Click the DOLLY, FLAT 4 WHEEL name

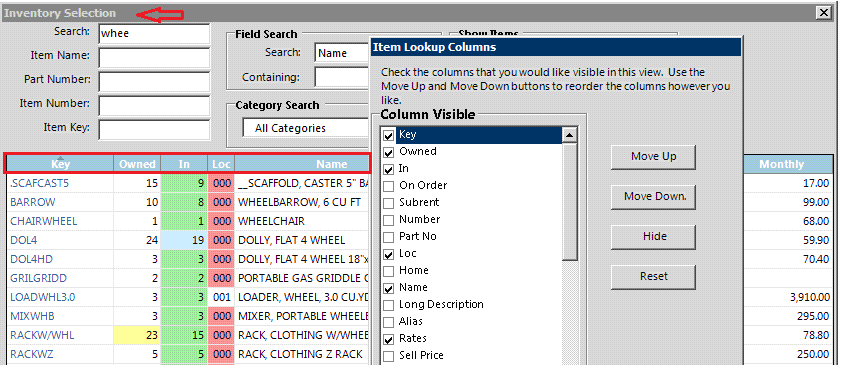pos(291,240)
